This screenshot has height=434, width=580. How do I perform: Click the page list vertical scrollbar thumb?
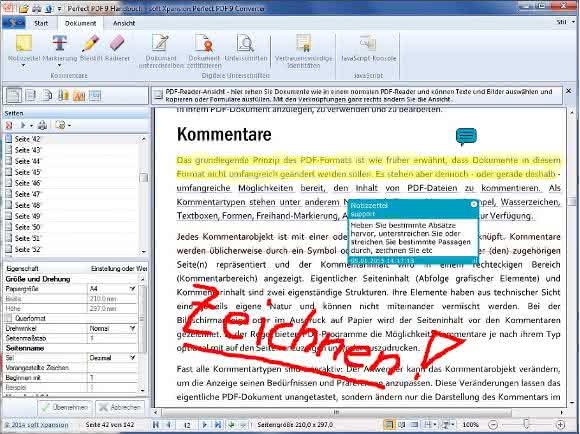[144, 178]
